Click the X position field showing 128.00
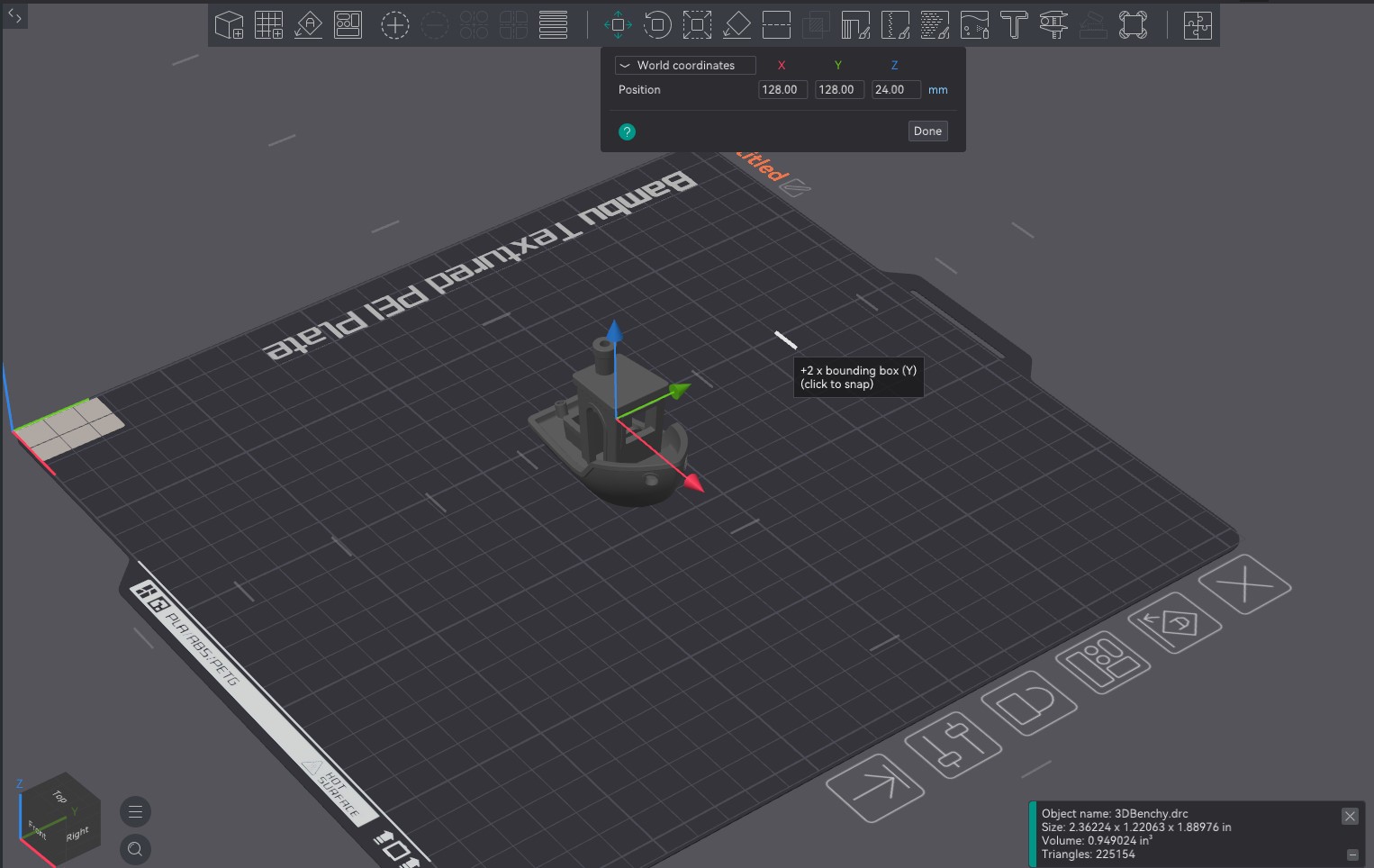Viewport: 1374px width, 868px height. click(782, 89)
